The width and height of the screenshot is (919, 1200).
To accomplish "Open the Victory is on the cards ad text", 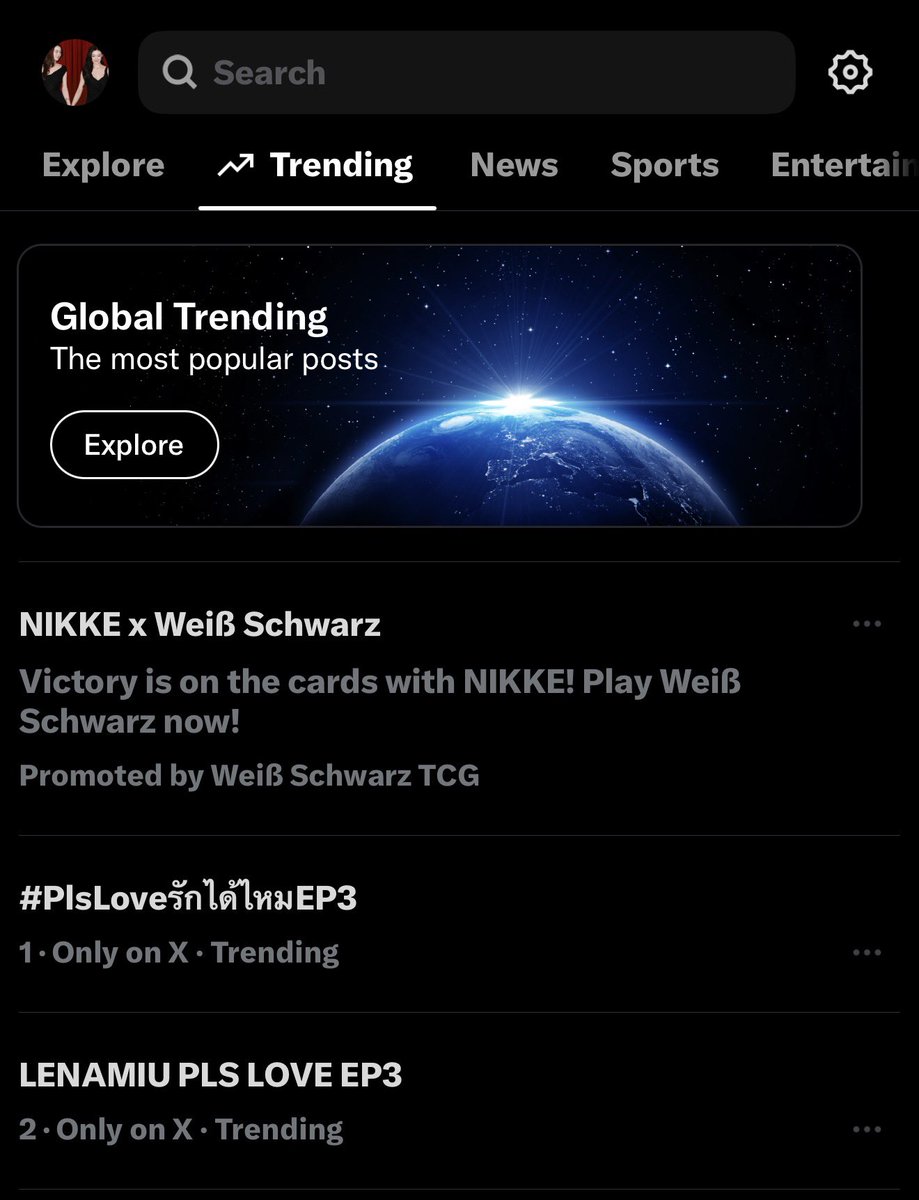I will tap(380, 701).
